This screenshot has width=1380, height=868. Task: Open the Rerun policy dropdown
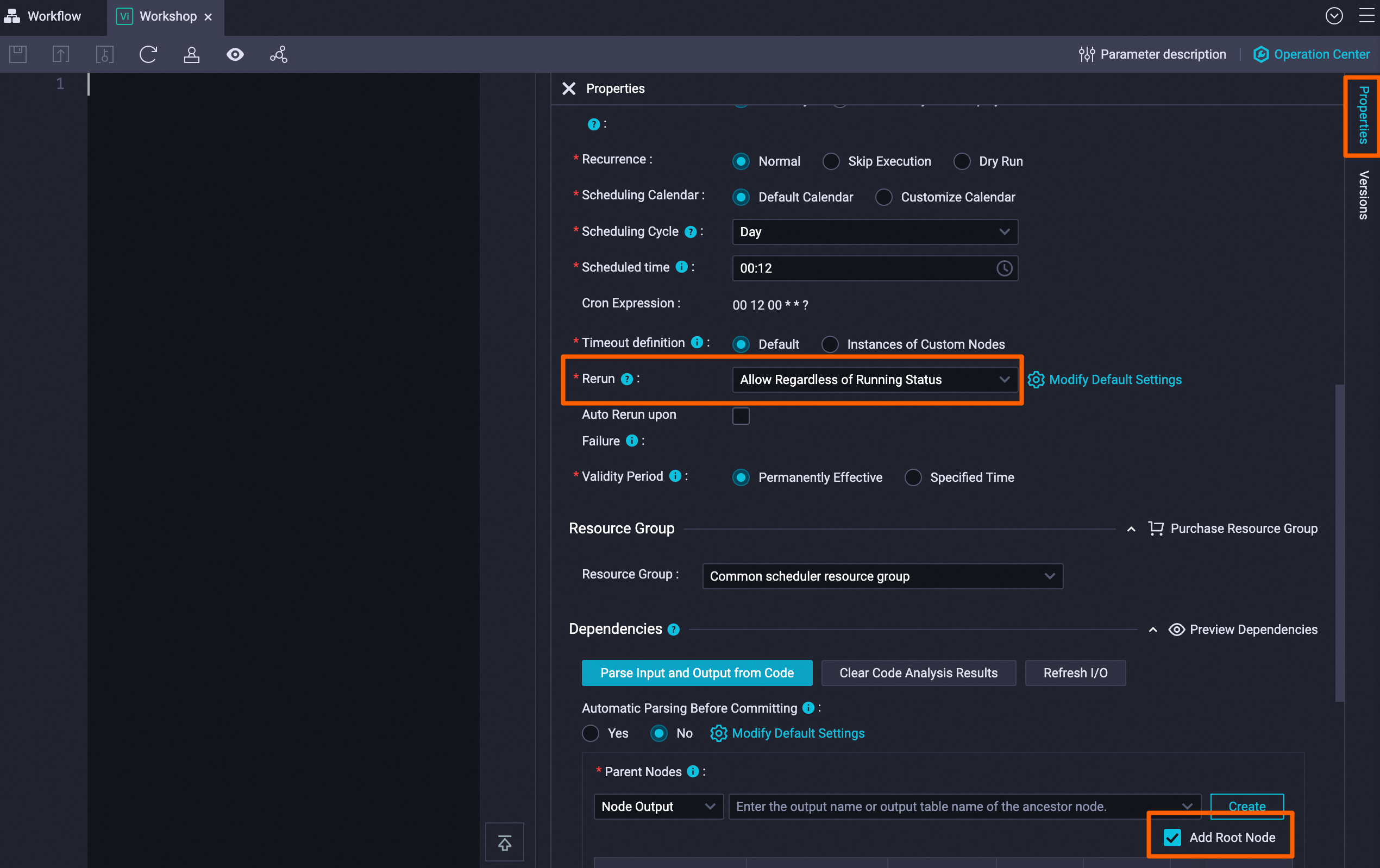click(x=875, y=379)
